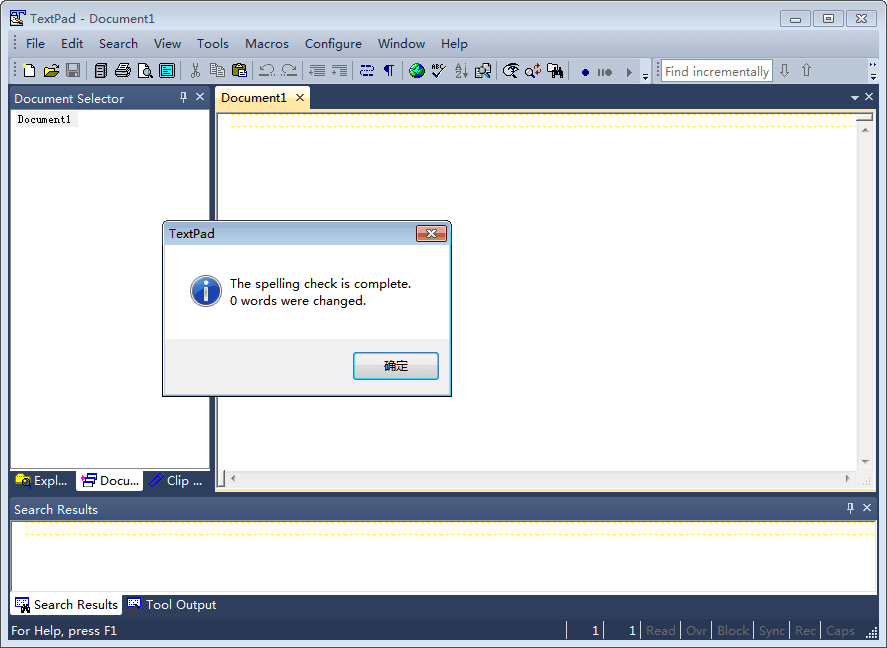The height and width of the screenshot is (648, 887).
Task: Start recording a macro with the dot icon
Action: coord(585,72)
